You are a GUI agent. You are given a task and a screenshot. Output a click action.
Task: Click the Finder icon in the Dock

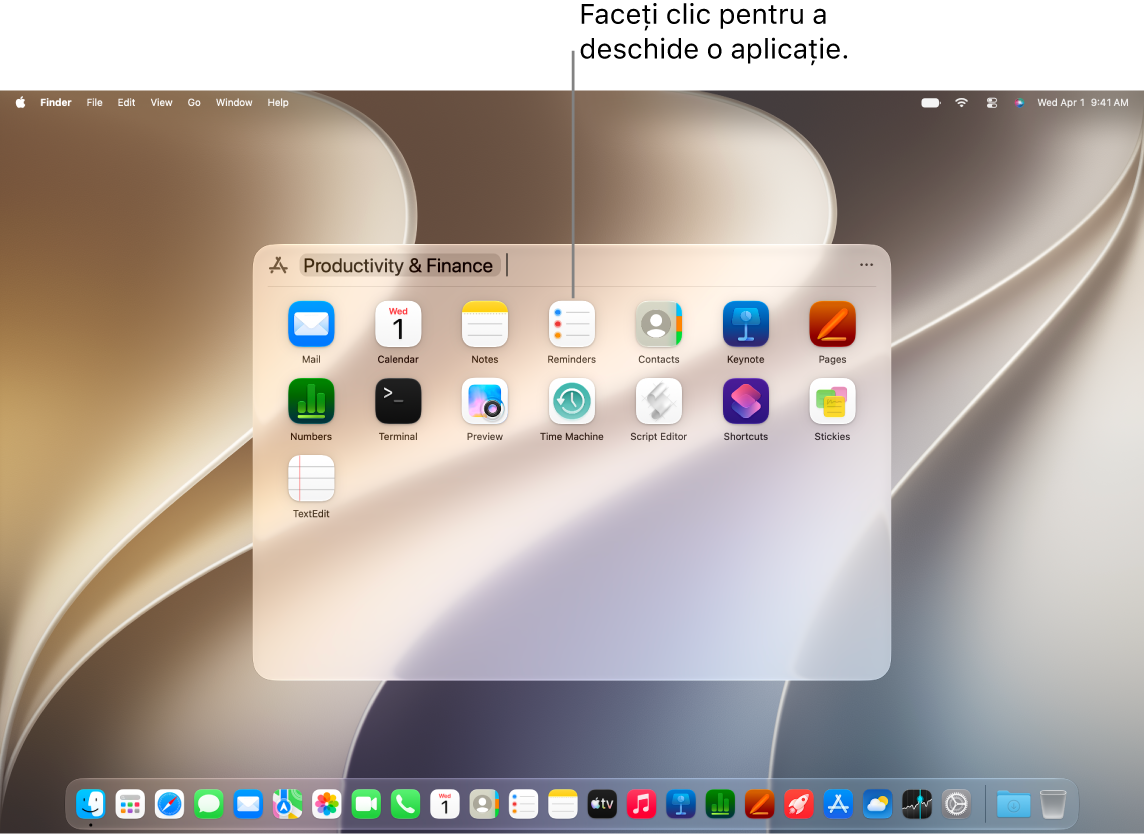click(x=90, y=804)
